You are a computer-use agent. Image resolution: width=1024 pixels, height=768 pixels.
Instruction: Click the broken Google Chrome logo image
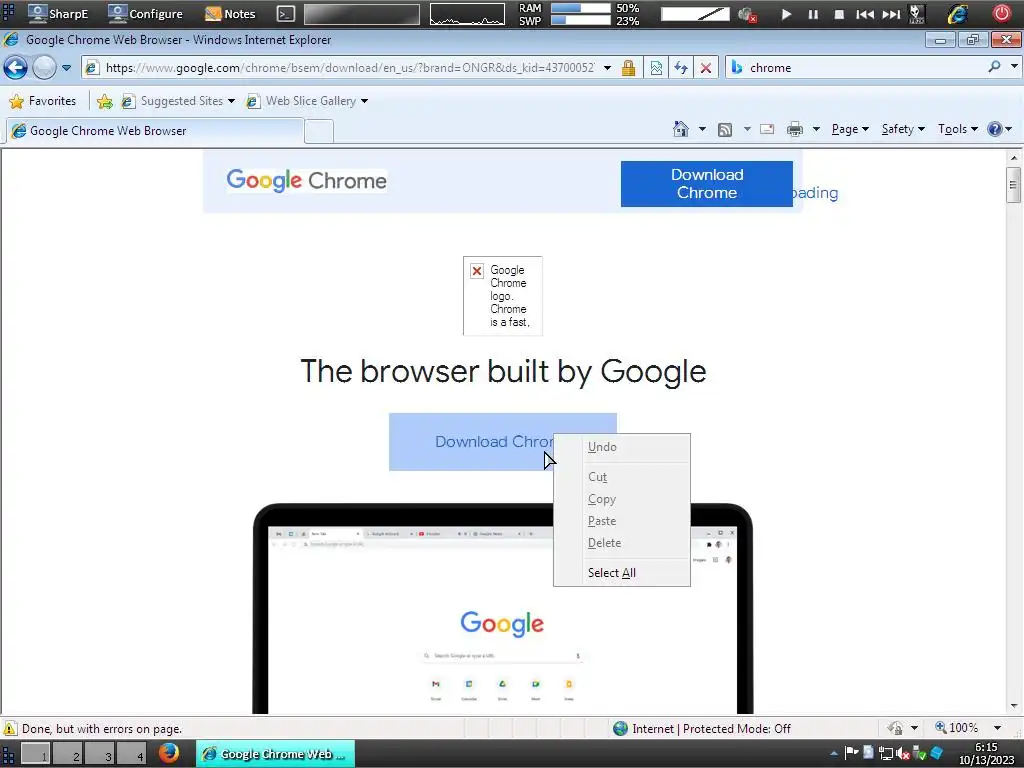502,296
